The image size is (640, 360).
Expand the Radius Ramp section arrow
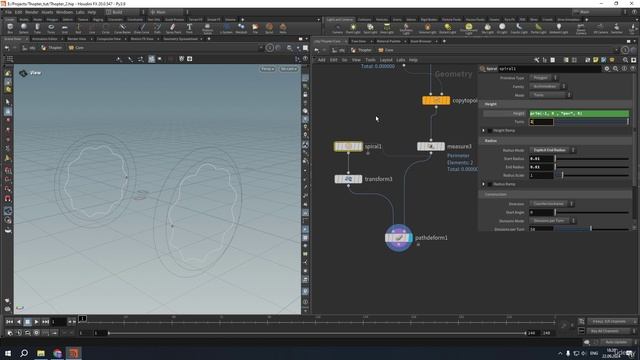click(484, 184)
